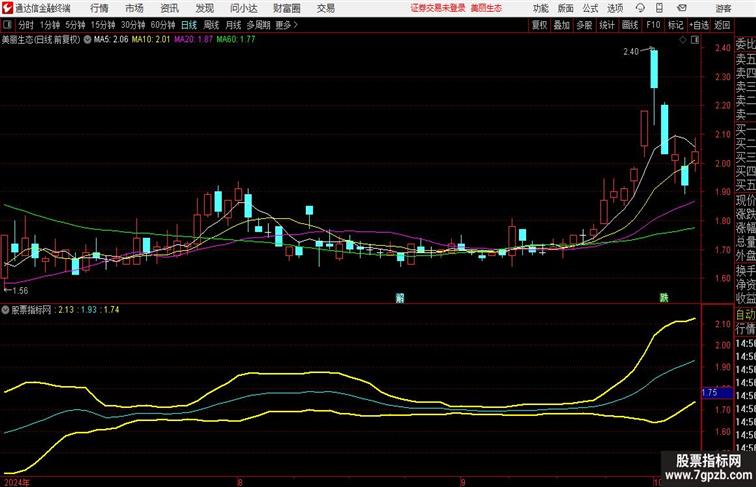Toggle the left panel layout icon
Image resolution: width=756 pixels, height=487 pixels.
pos(7,25)
